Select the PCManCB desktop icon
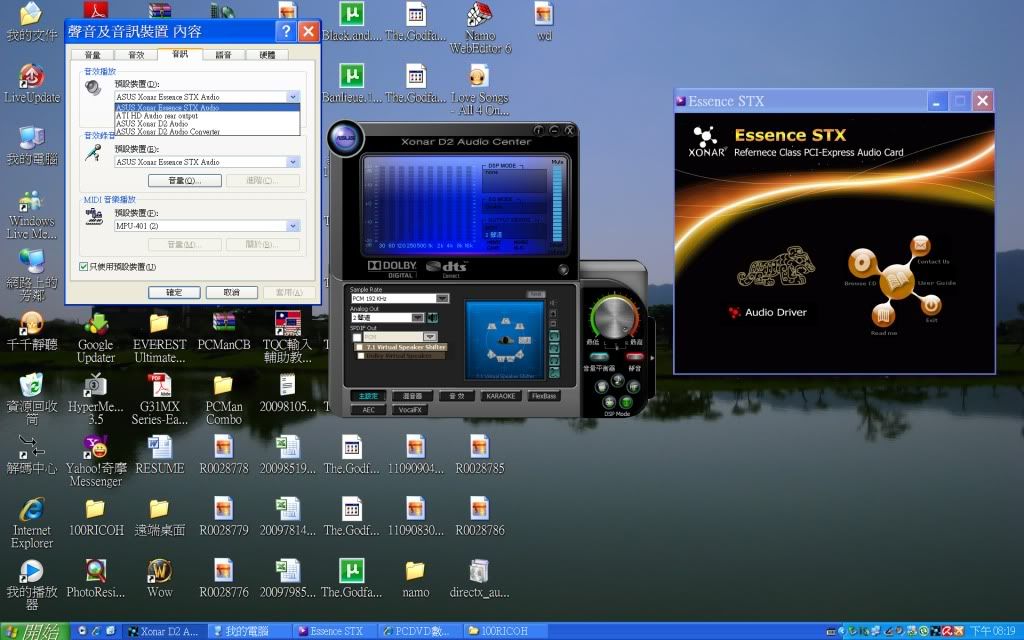Viewport: 1024px width, 640px height. (x=223, y=332)
